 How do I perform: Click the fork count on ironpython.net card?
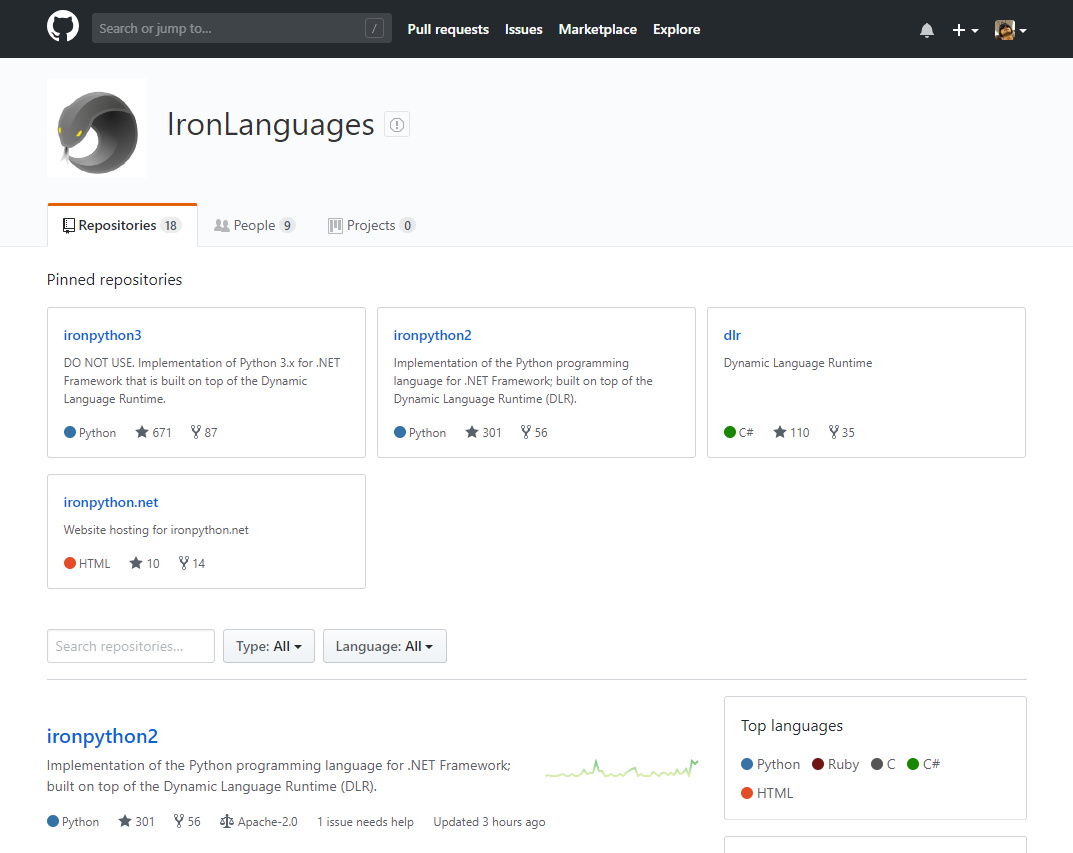pyautogui.click(x=192, y=564)
